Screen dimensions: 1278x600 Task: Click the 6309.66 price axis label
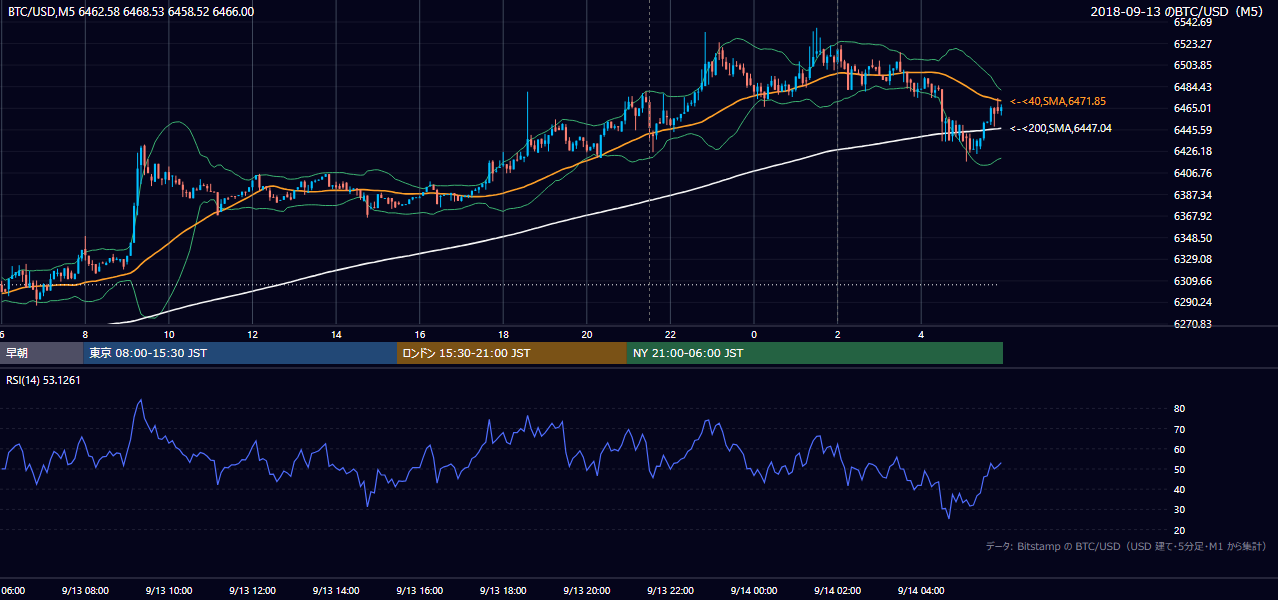click(1192, 281)
